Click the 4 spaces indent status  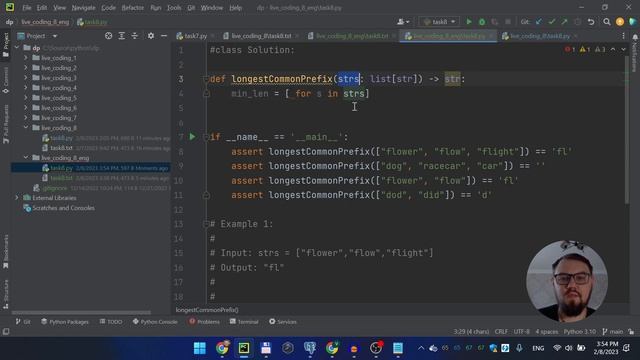click(547, 331)
